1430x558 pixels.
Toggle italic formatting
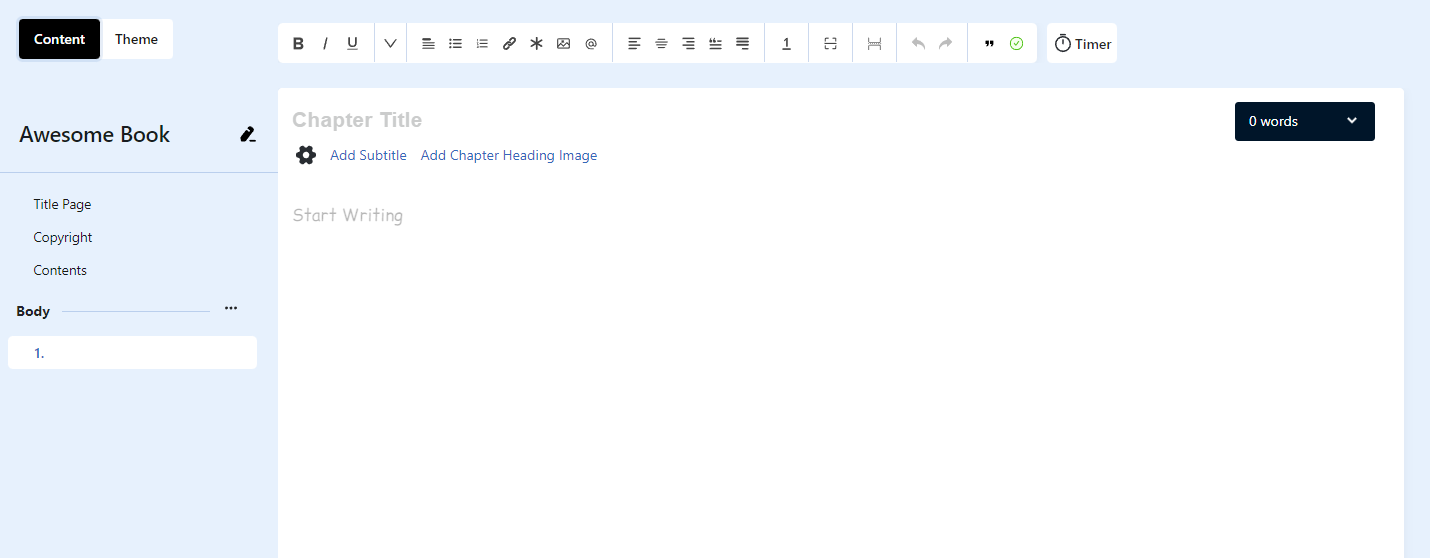point(325,44)
